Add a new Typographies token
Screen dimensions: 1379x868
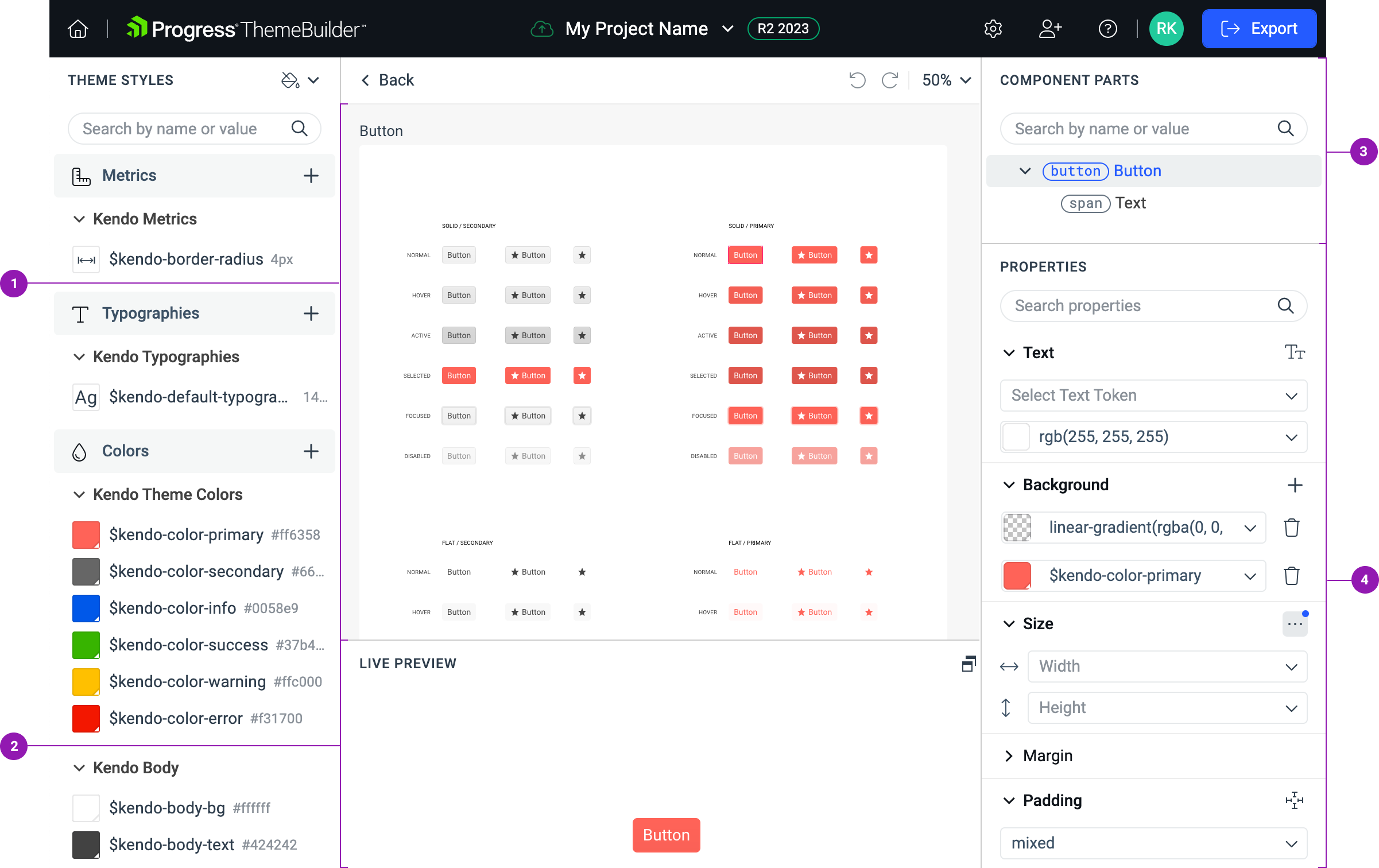(311, 313)
